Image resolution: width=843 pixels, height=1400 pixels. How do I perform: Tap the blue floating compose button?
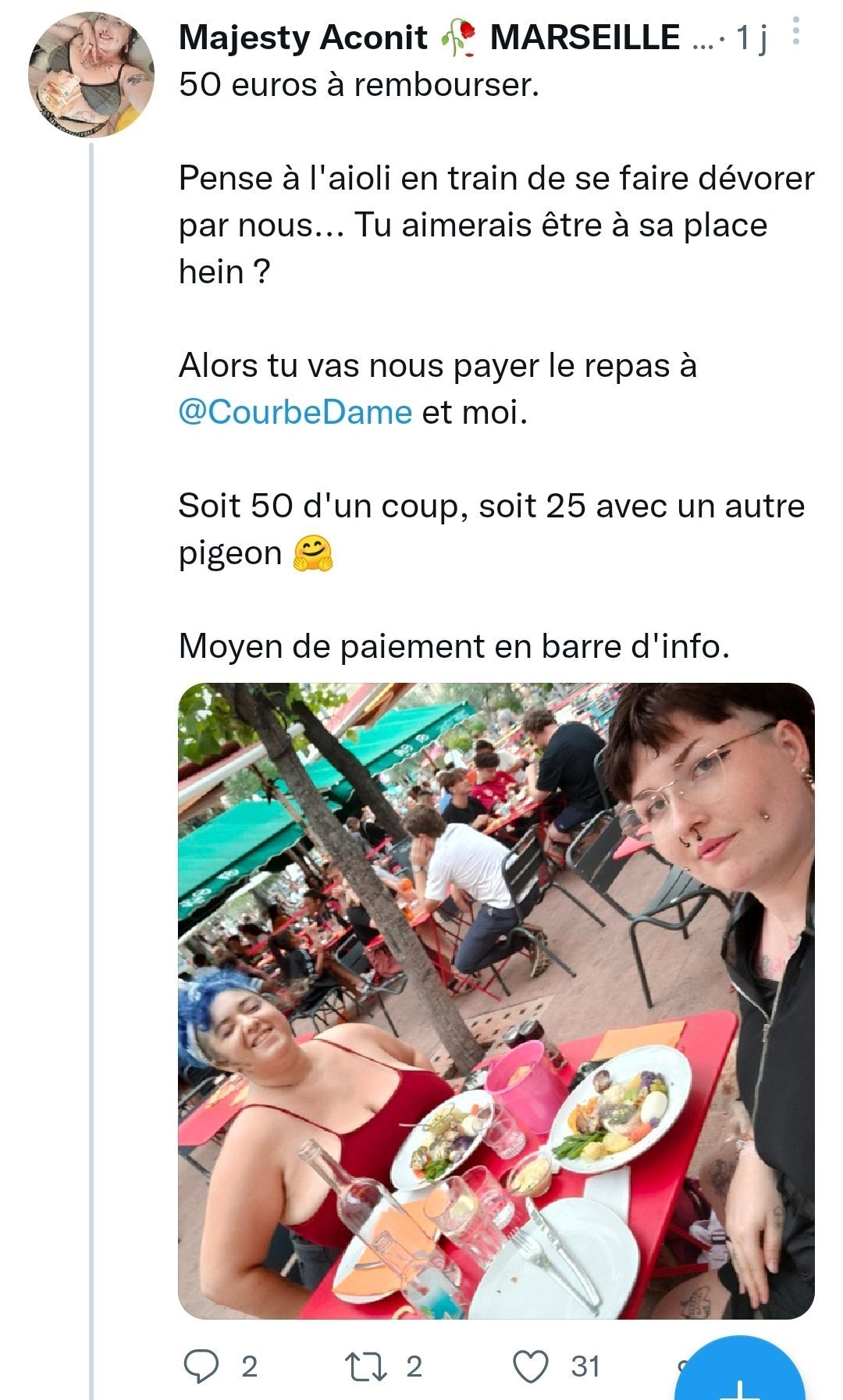click(x=739, y=1370)
